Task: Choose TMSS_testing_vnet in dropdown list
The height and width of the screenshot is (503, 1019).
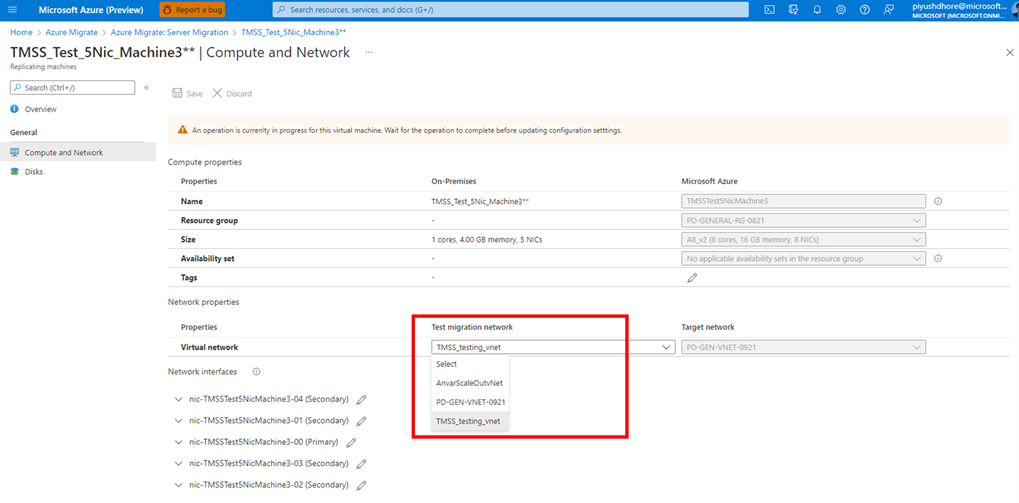Action: coord(471,421)
